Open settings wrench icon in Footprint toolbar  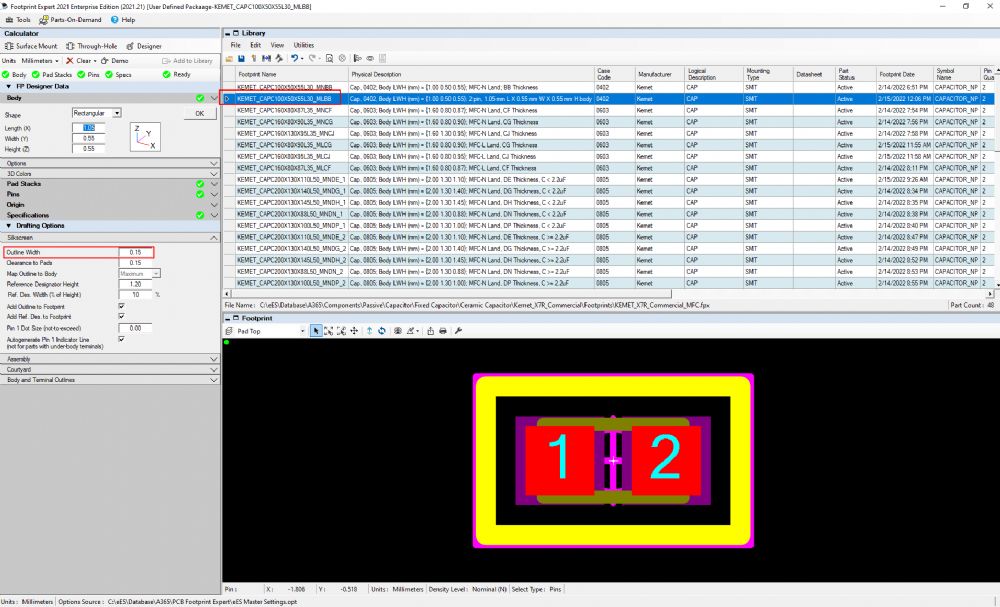458,331
